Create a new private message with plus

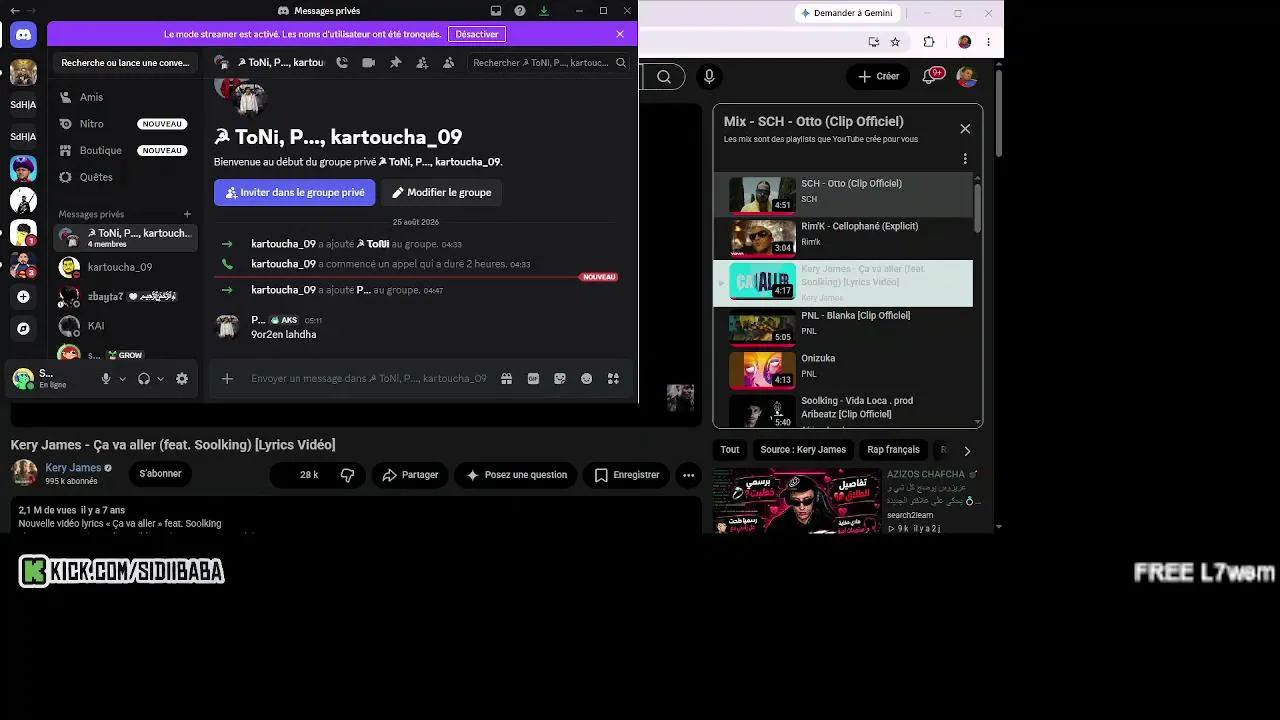tap(187, 214)
